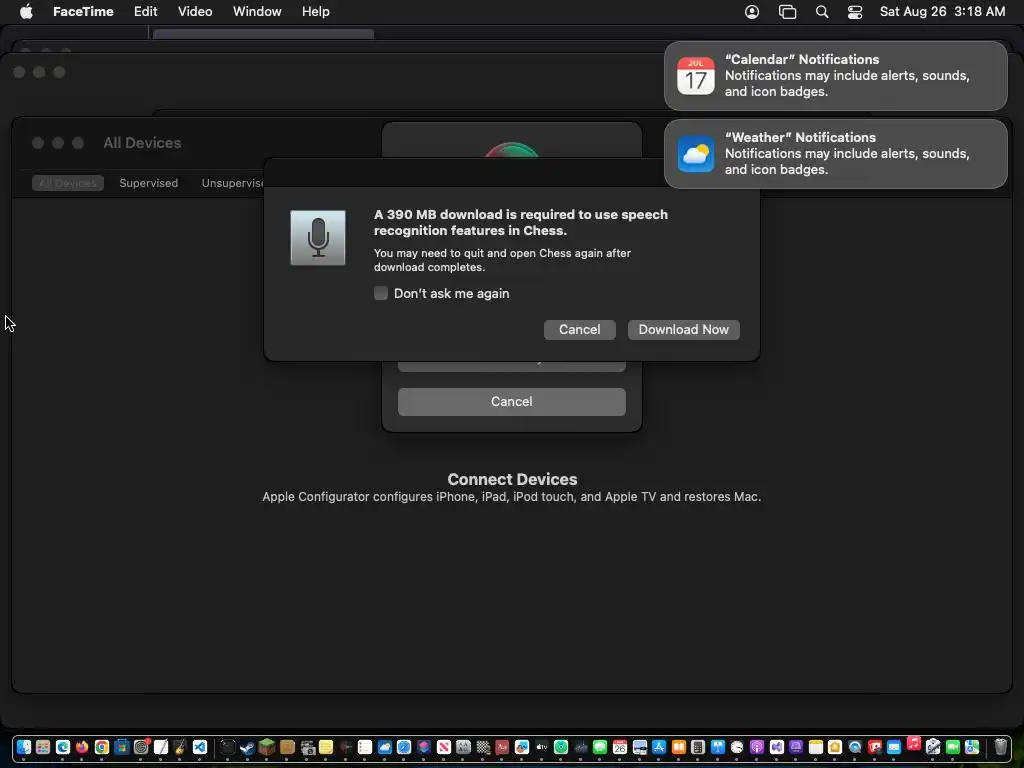Open Find My from the Dock
This screenshot has height=768, width=1024.
click(x=561, y=747)
